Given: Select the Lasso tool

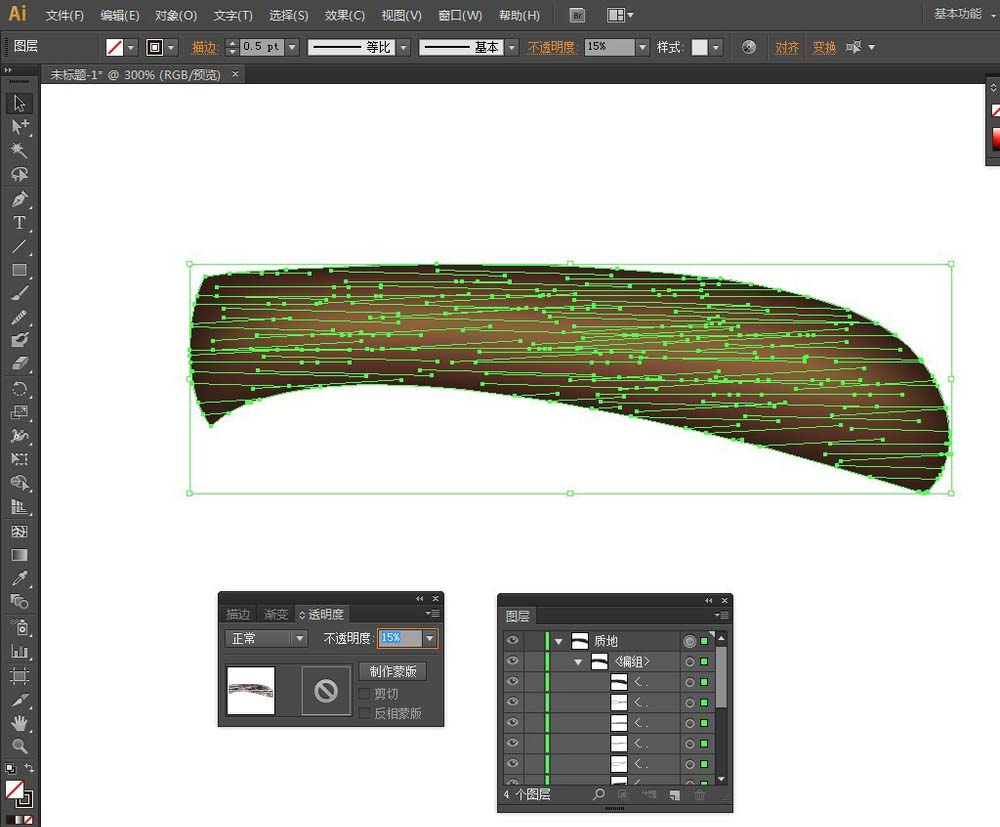Looking at the screenshot, I should coord(19,174).
